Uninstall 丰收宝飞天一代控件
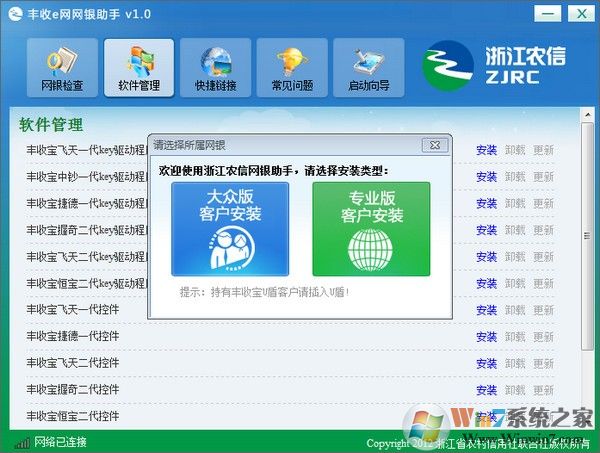The width and height of the screenshot is (600, 453). pyautogui.click(x=515, y=310)
